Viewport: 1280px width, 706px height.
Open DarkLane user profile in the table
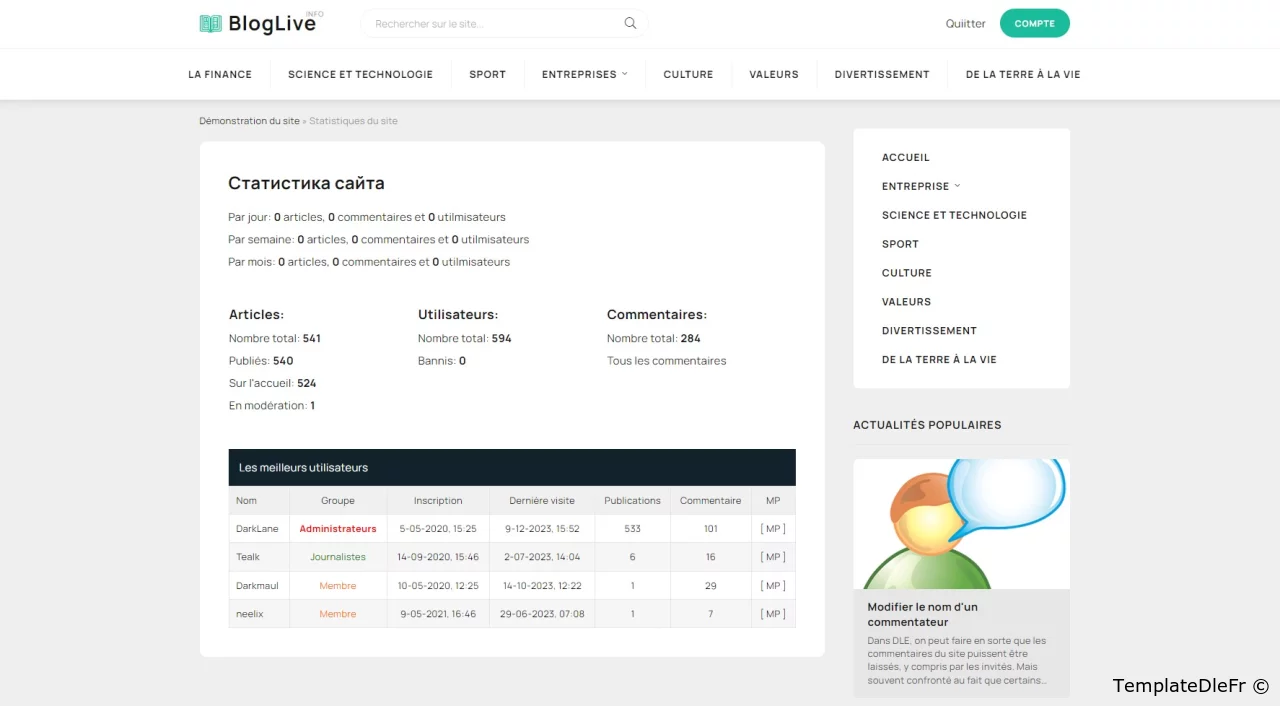tap(257, 529)
